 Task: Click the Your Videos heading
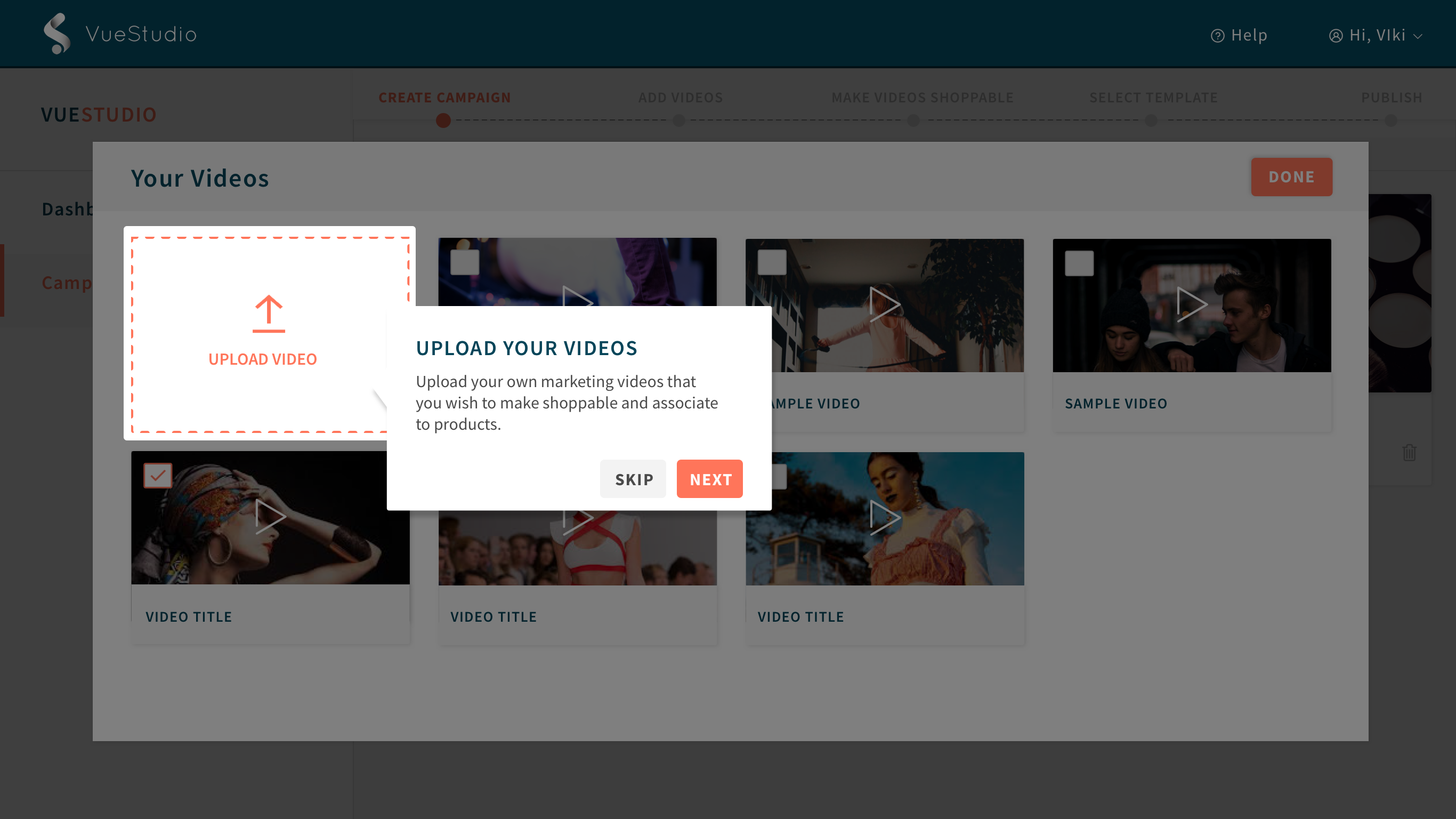click(200, 178)
